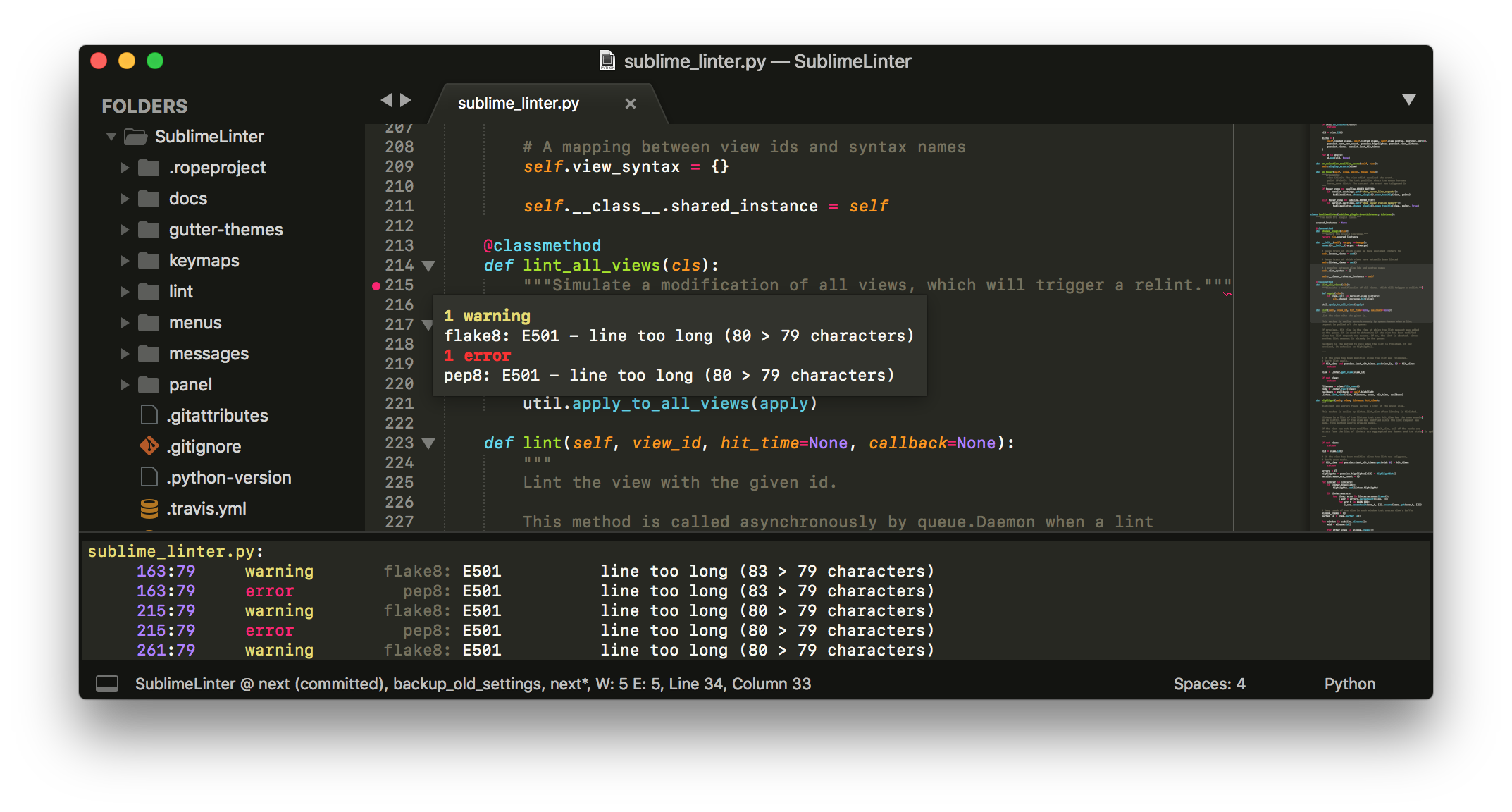Click the SublimeLinter panel icon in status bar

[x=107, y=683]
